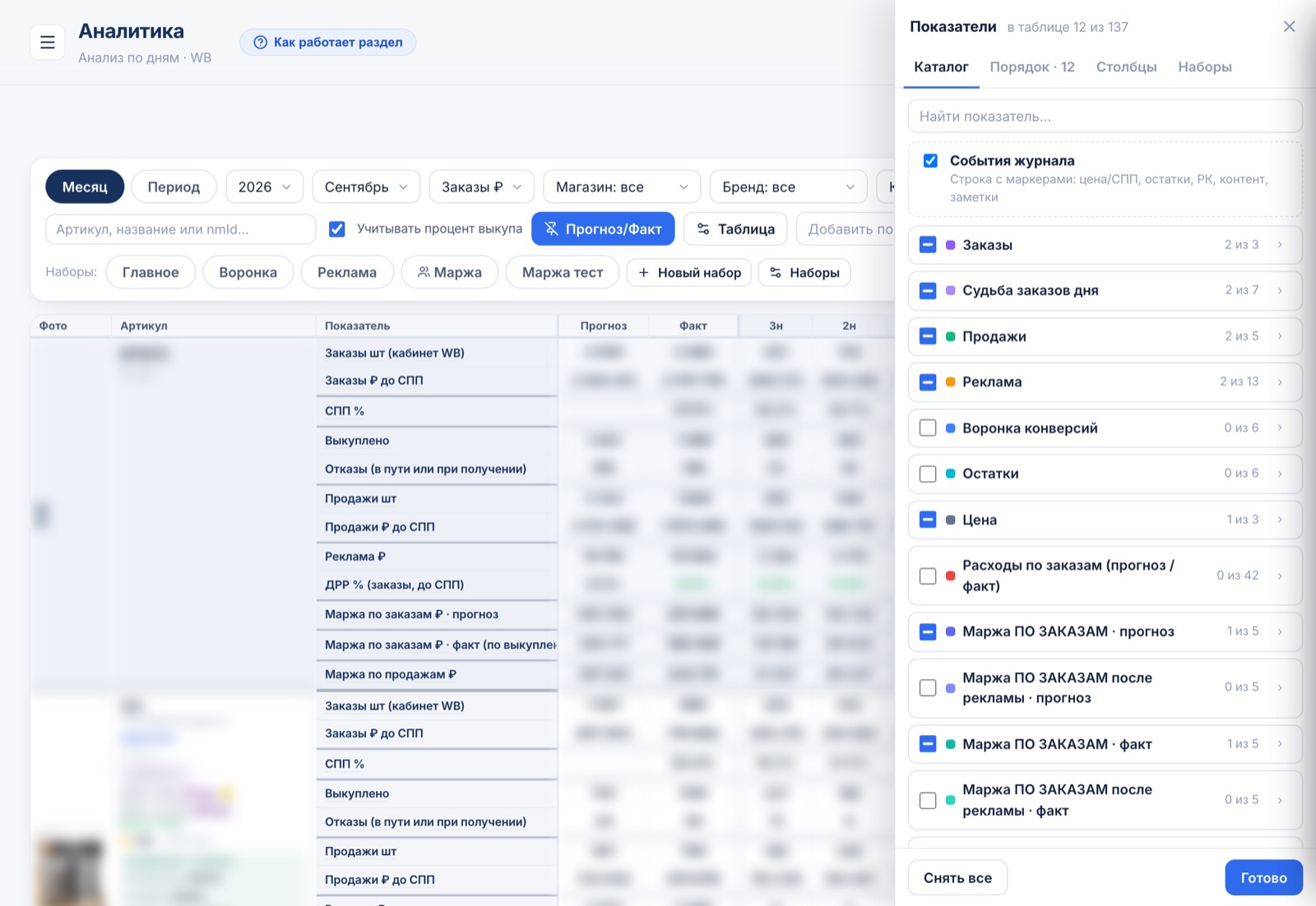Click the Артикул, название search field
This screenshot has height=906, width=1316.
click(x=181, y=229)
